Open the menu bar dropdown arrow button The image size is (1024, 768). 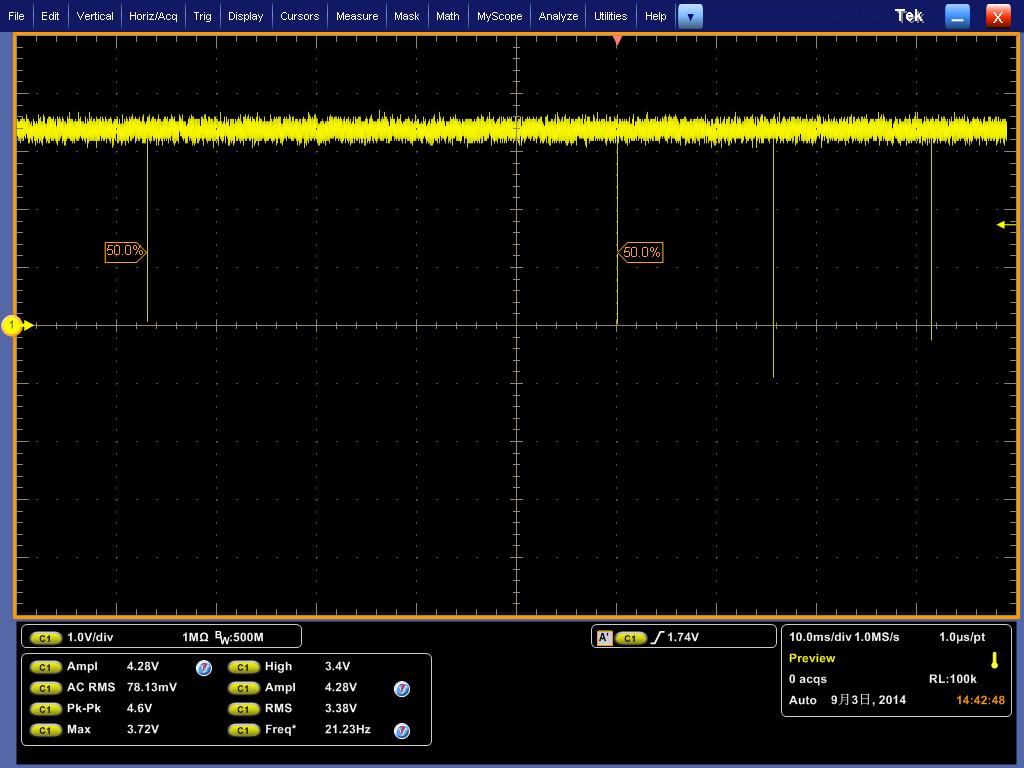click(690, 16)
